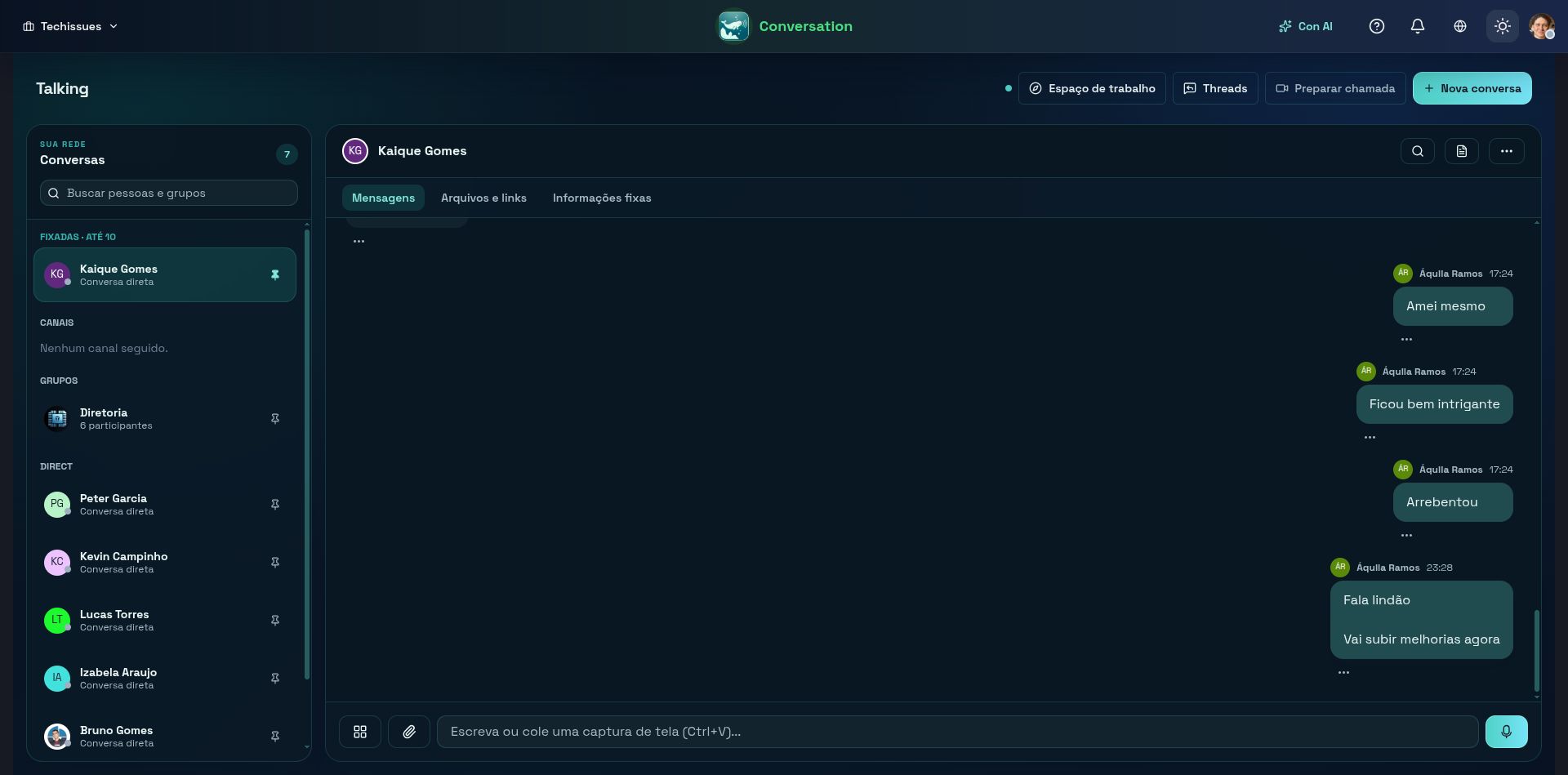Pin Kevin Campinho conversation

[275, 563]
